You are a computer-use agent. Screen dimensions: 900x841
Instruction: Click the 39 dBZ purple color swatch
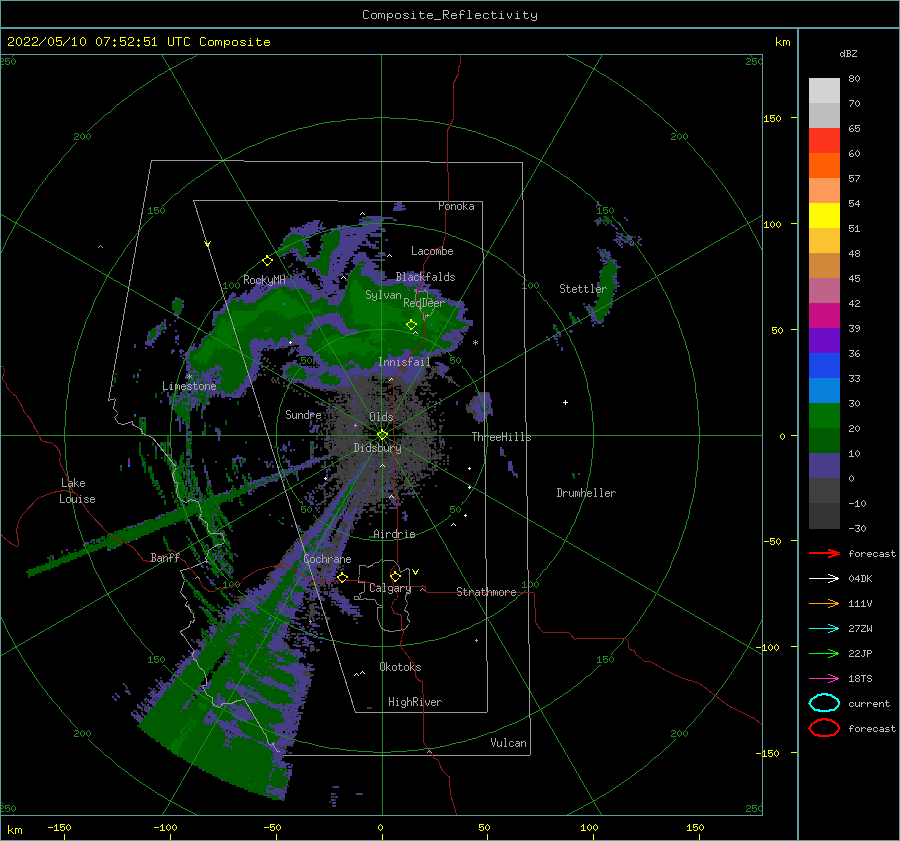coord(824,341)
